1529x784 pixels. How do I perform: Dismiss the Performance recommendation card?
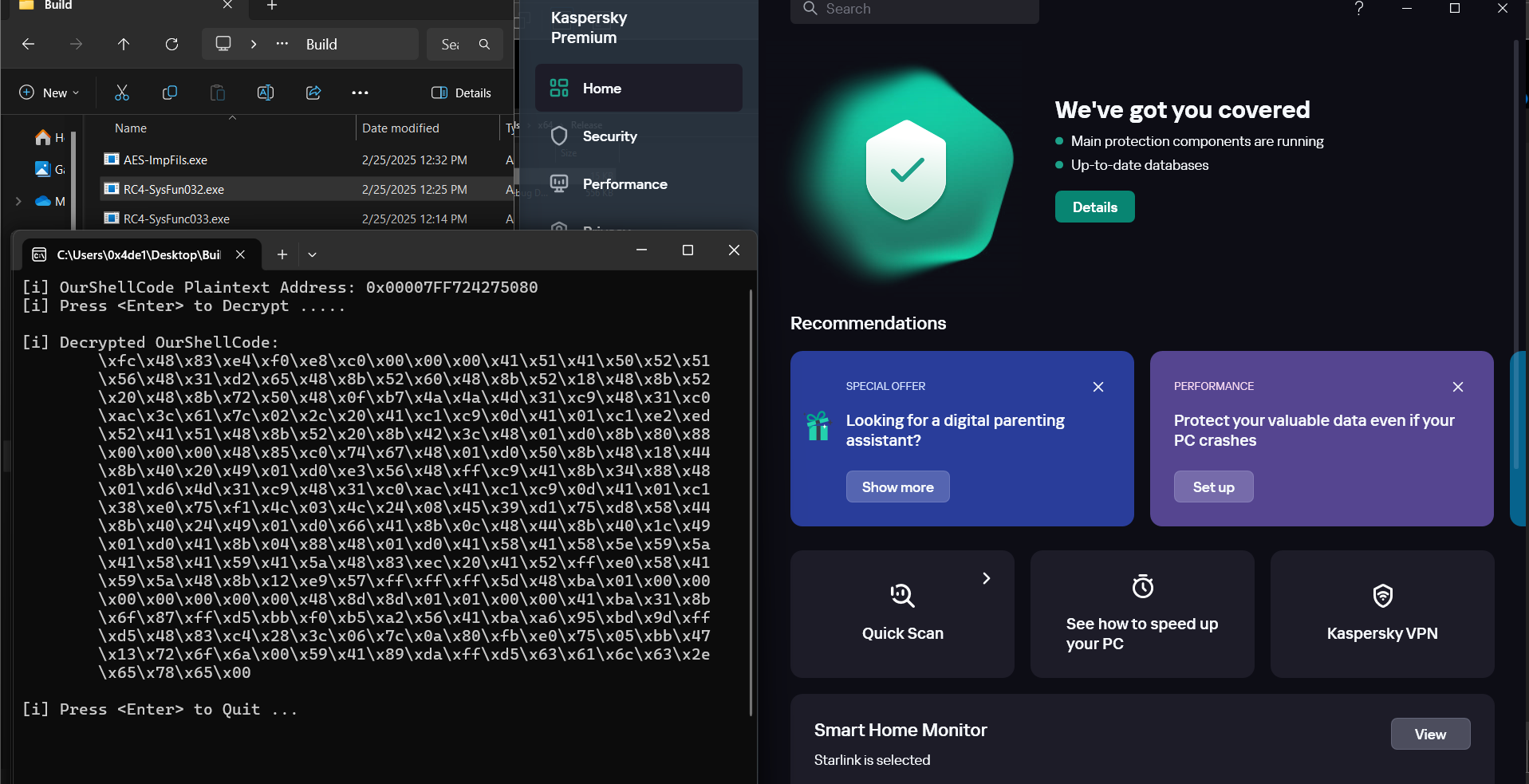coord(1458,387)
